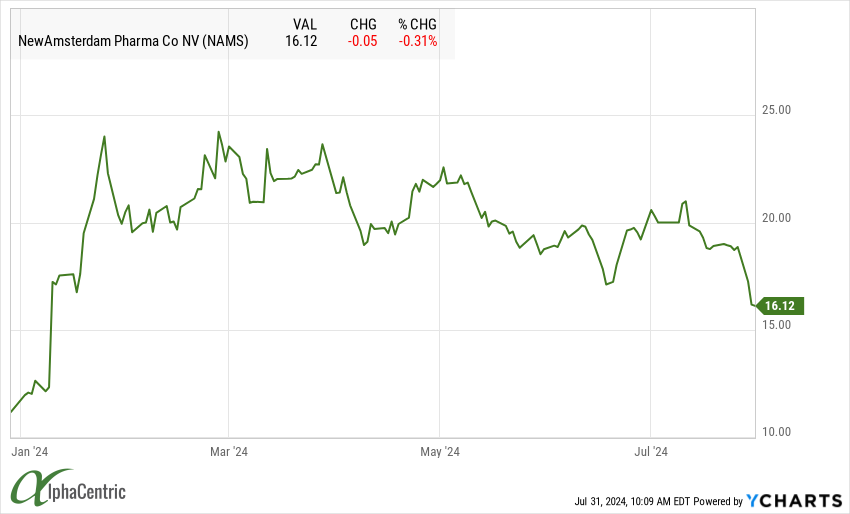Image resolution: width=850 pixels, height=514 pixels.
Task: Click the AlphaCentric logo
Action: (69, 487)
